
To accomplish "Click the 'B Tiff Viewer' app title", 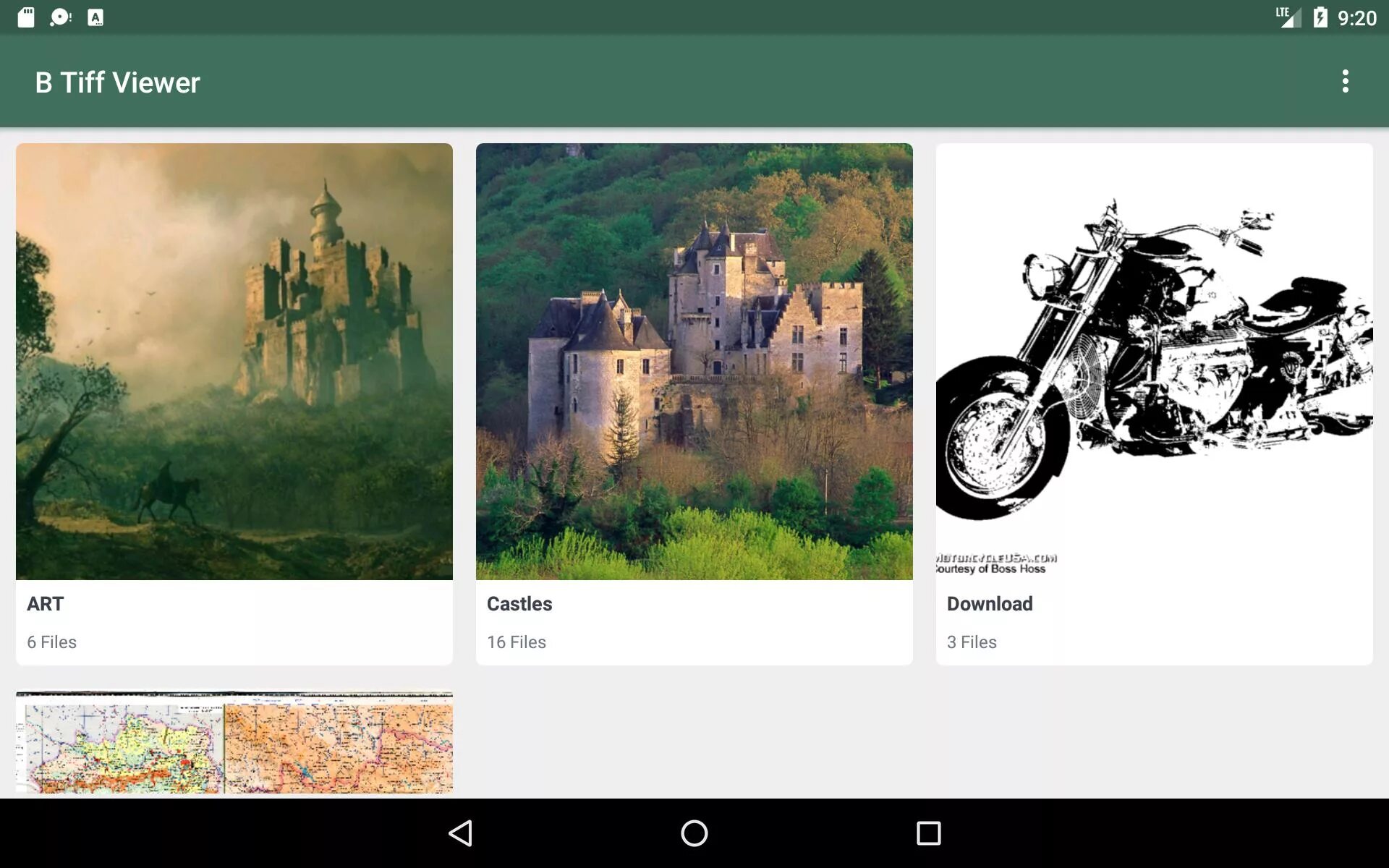I will [117, 82].
